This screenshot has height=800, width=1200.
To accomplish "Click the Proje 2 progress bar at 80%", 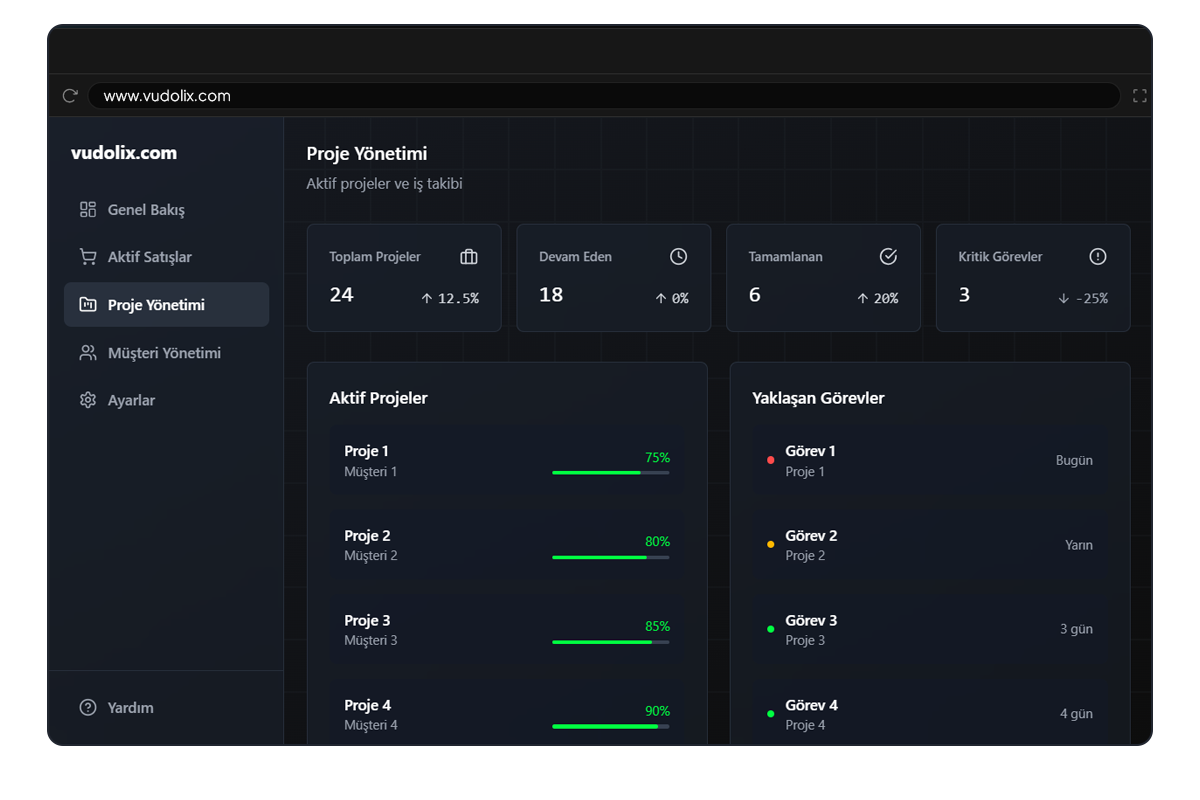I will 610,557.
